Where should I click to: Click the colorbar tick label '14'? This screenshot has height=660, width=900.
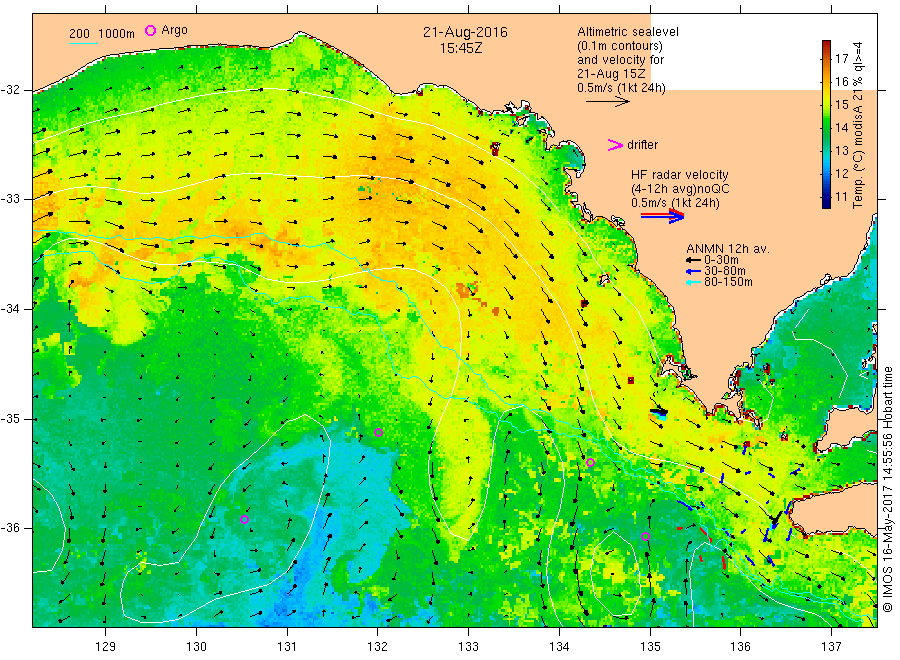click(841, 127)
